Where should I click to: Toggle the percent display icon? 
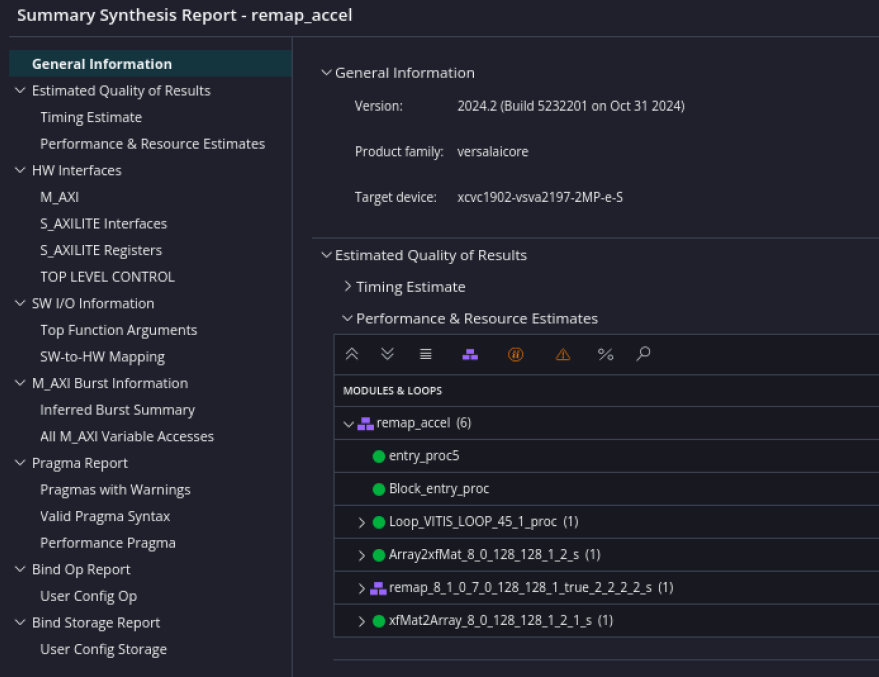(605, 354)
